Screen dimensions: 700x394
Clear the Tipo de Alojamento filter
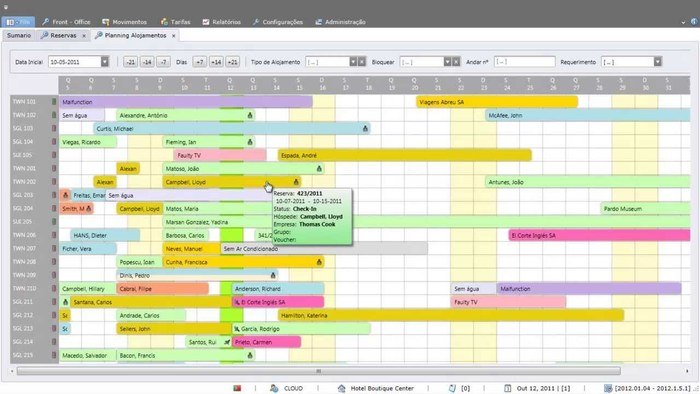(x=362, y=62)
